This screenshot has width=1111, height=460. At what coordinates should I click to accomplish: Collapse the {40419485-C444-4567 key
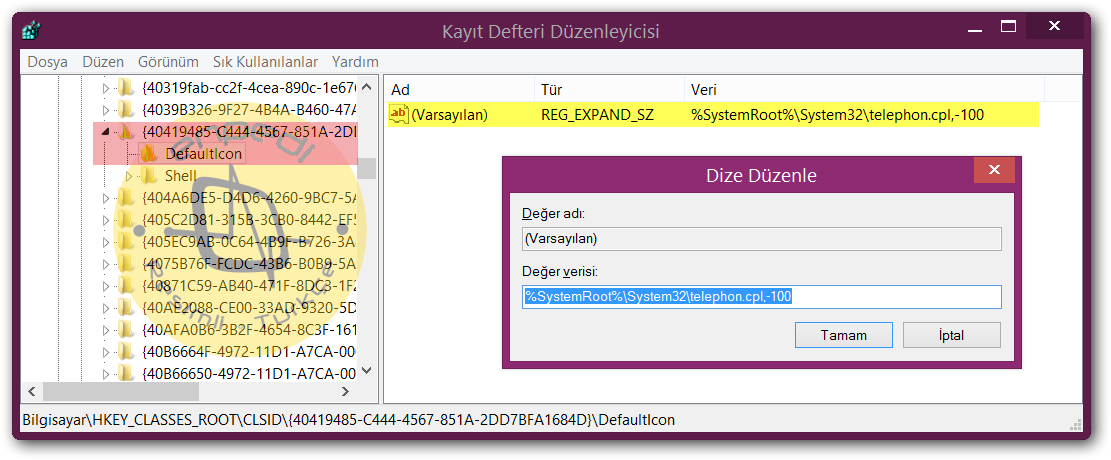point(106,133)
